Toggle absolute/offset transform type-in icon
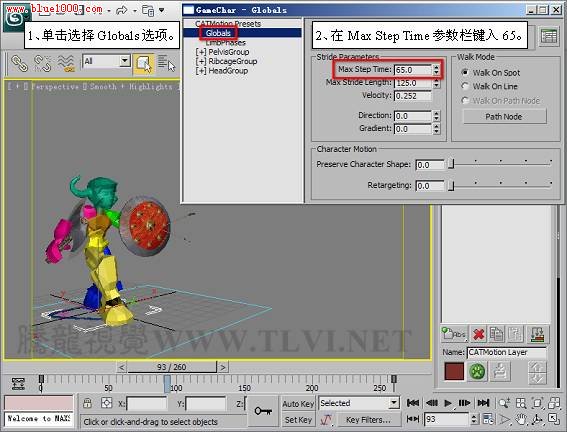567x432 pixels. 106,403
